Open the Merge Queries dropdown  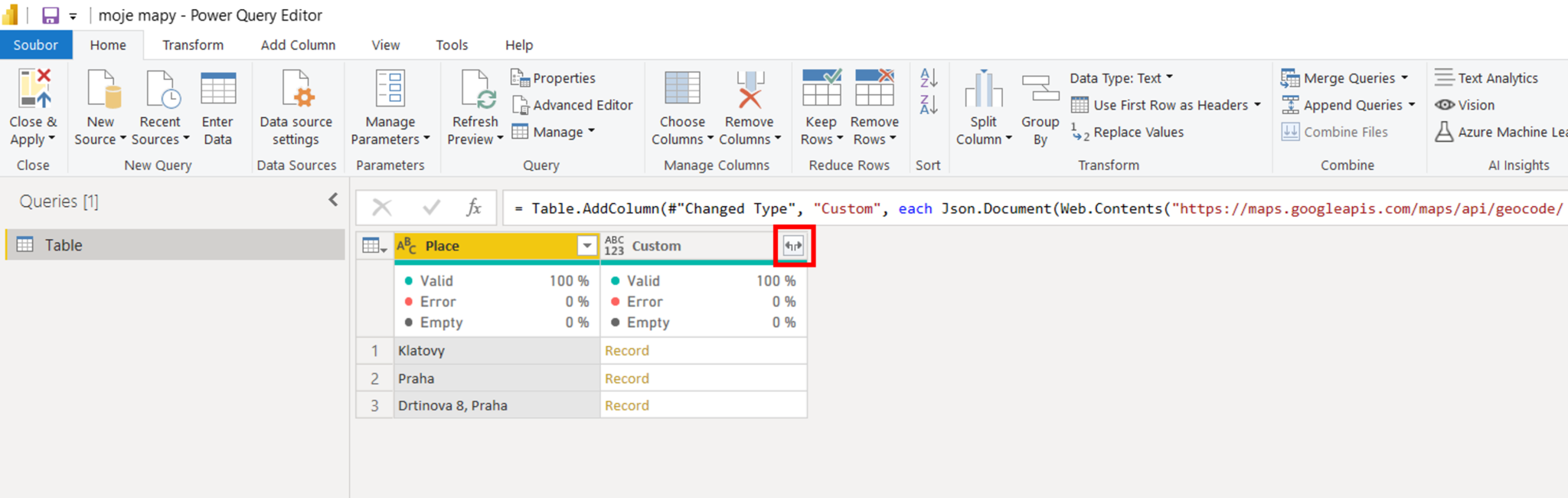(x=1404, y=77)
